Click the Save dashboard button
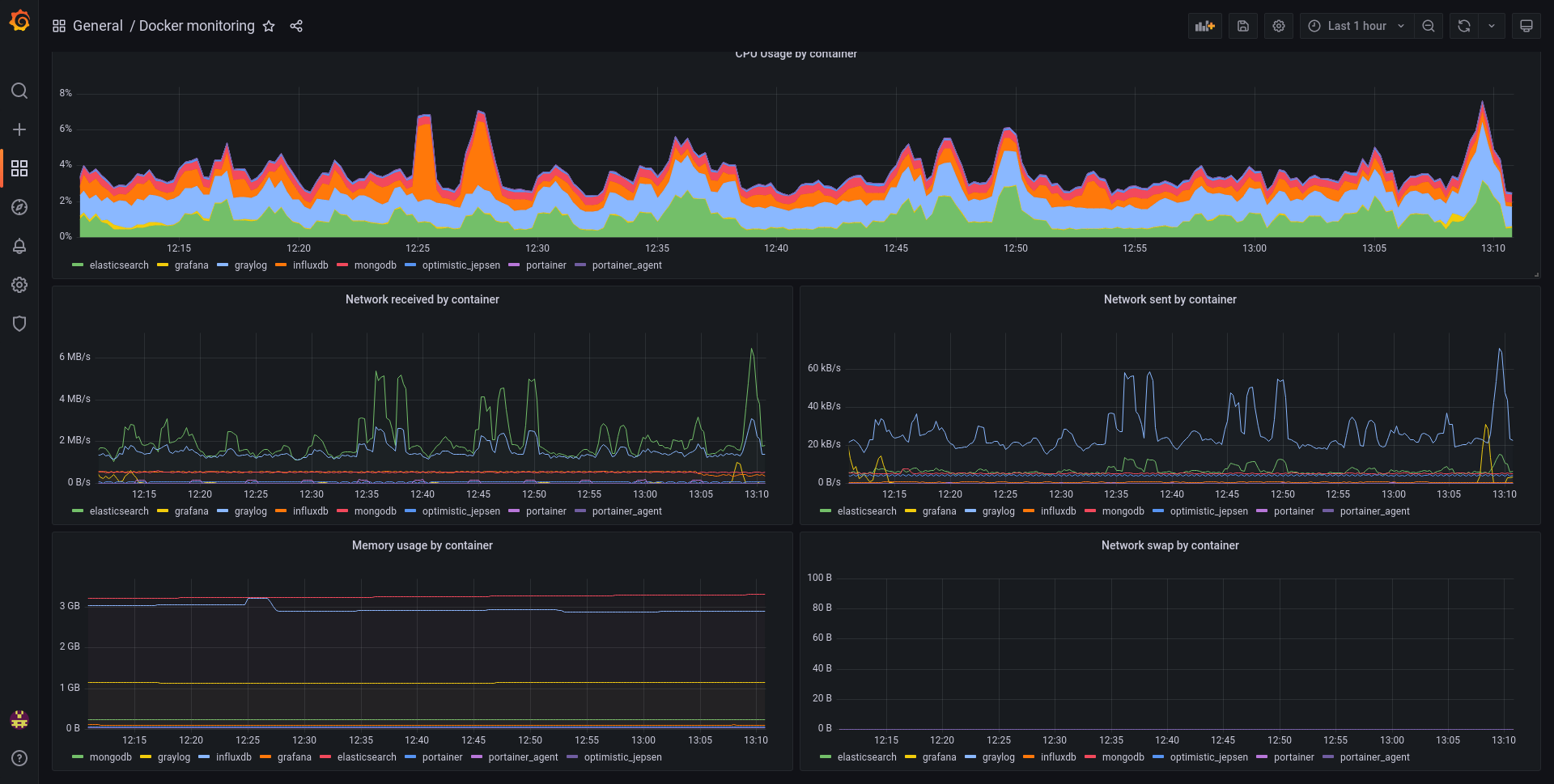This screenshot has width=1554, height=784. 1243,26
